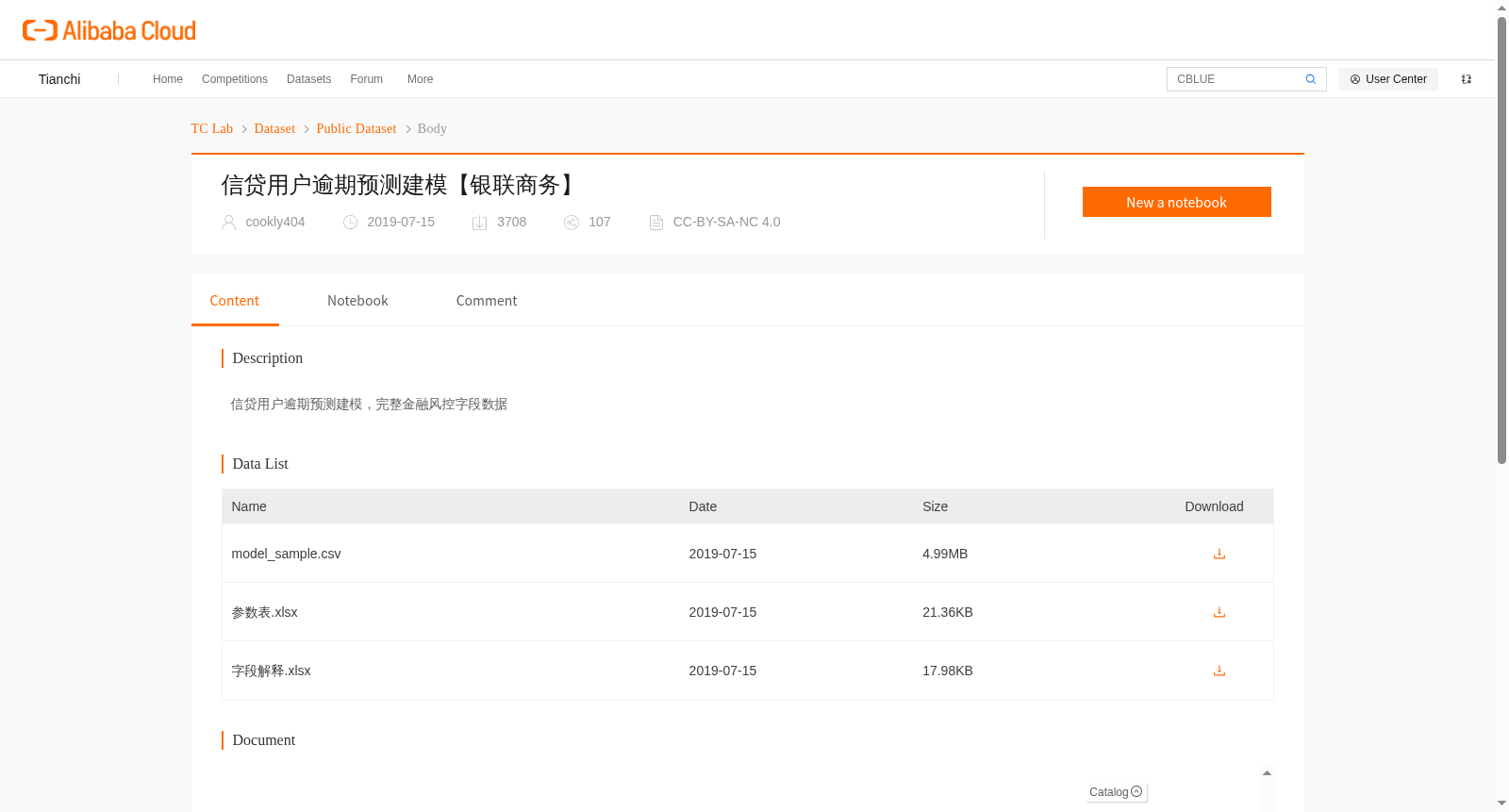Expand the Catalog panel
1509x812 pixels.
pyautogui.click(x=1116, y=792)
